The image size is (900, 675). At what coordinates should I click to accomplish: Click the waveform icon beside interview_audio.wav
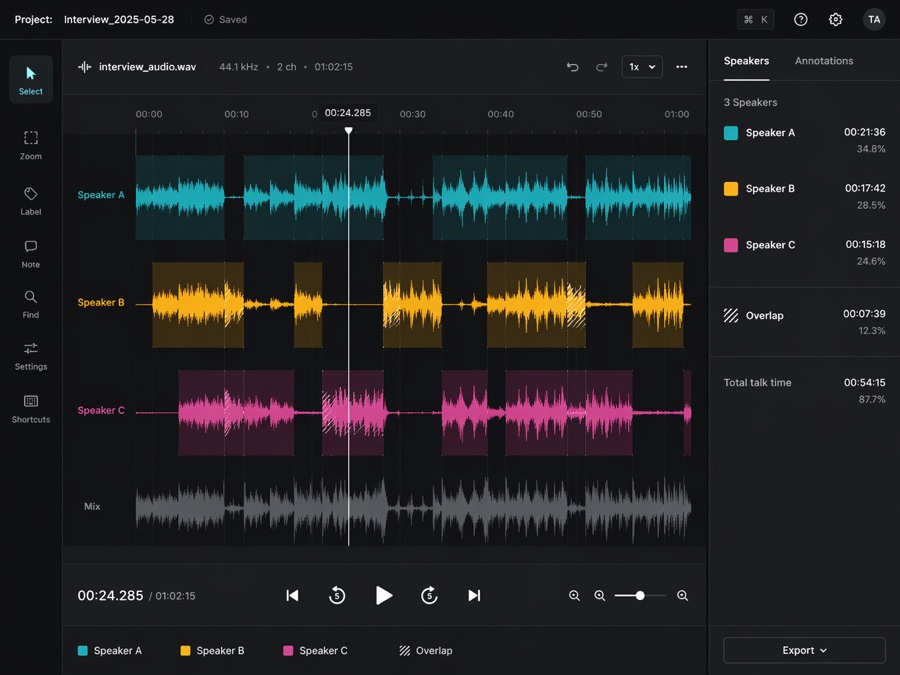(84, 67)
